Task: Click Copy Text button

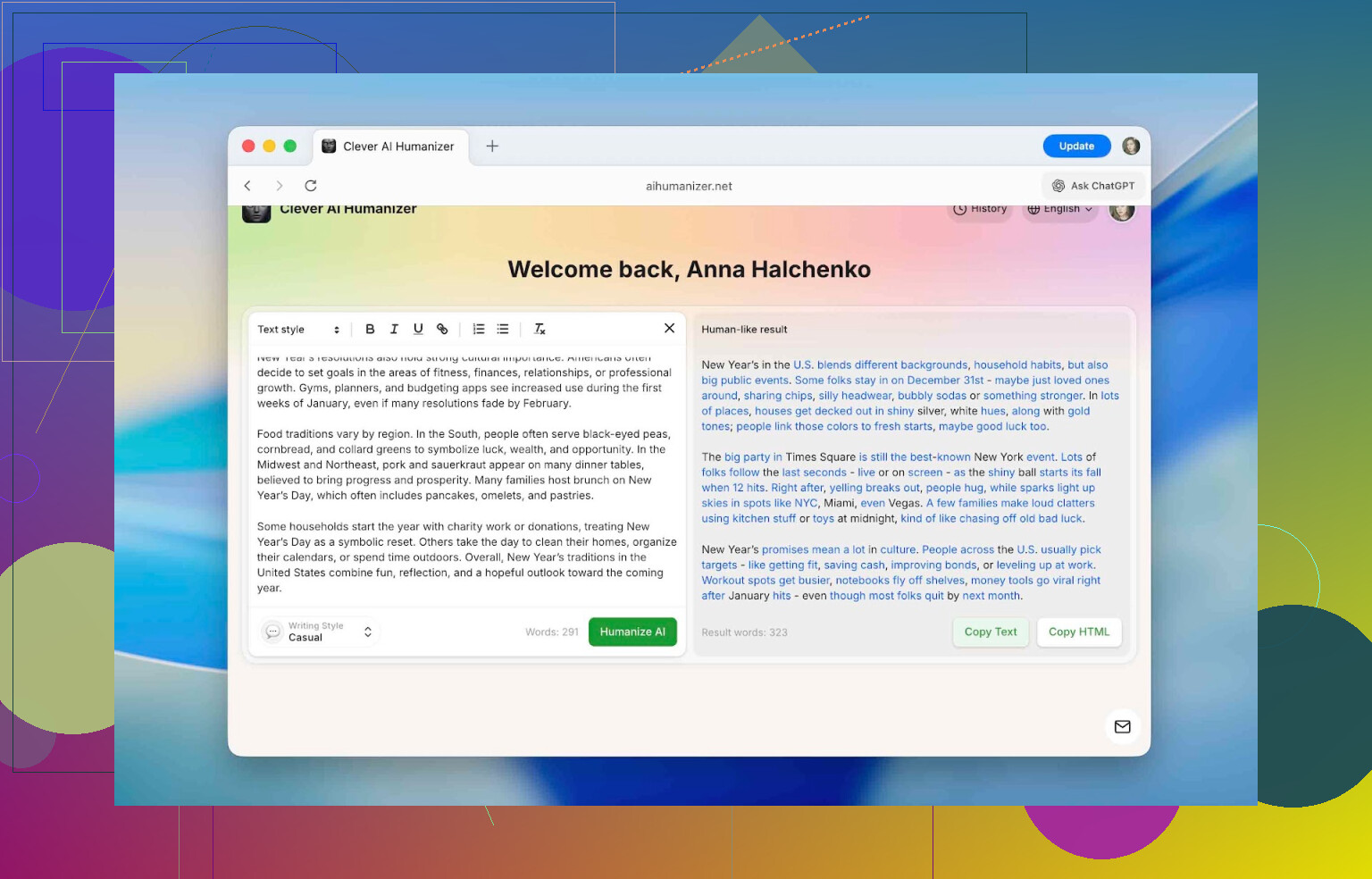Action: click(x=990, y=632)
